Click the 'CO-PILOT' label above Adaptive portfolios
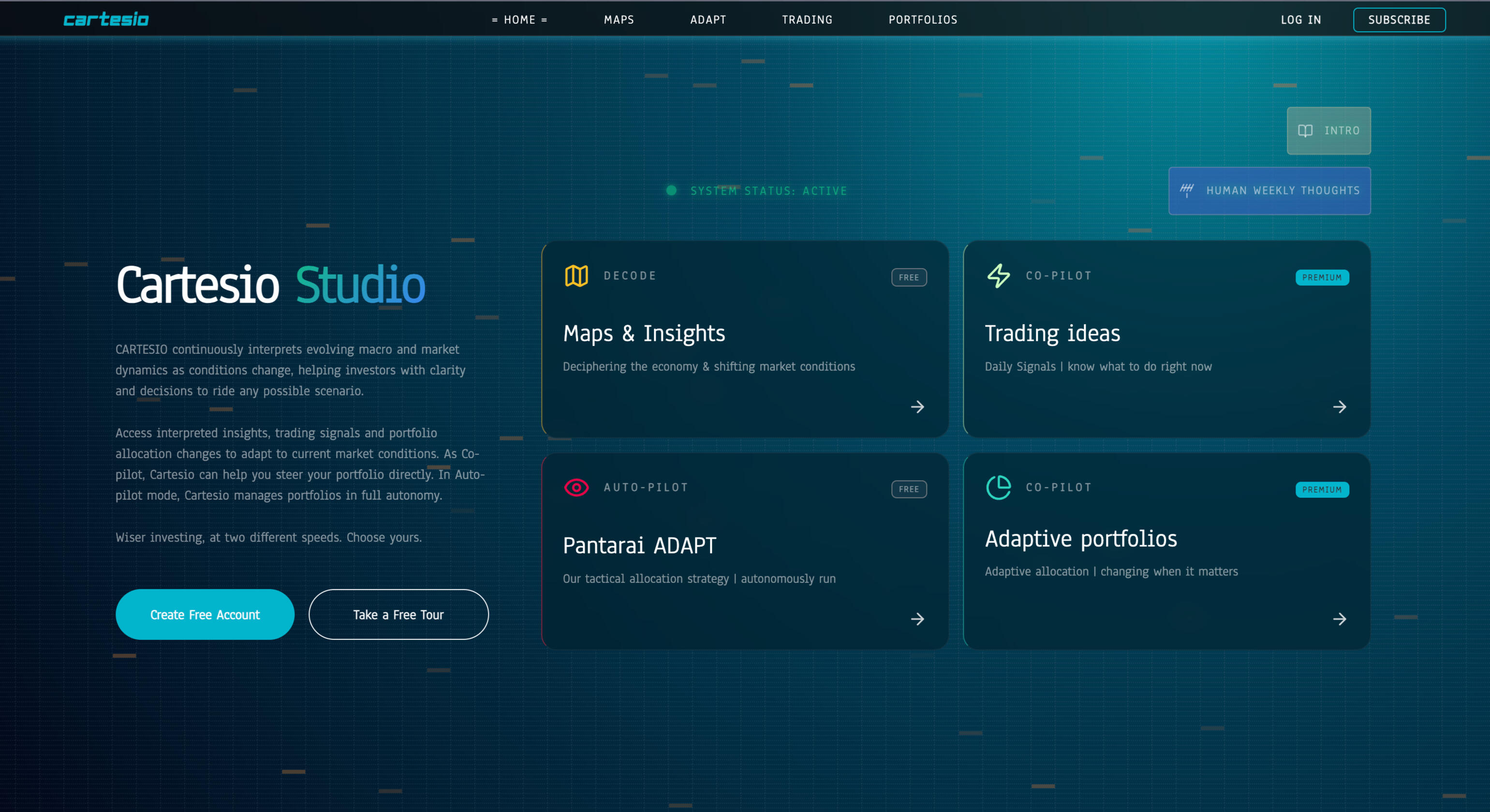The width and height of the screenshot is (1490, 812). [x=1059, y=487]
